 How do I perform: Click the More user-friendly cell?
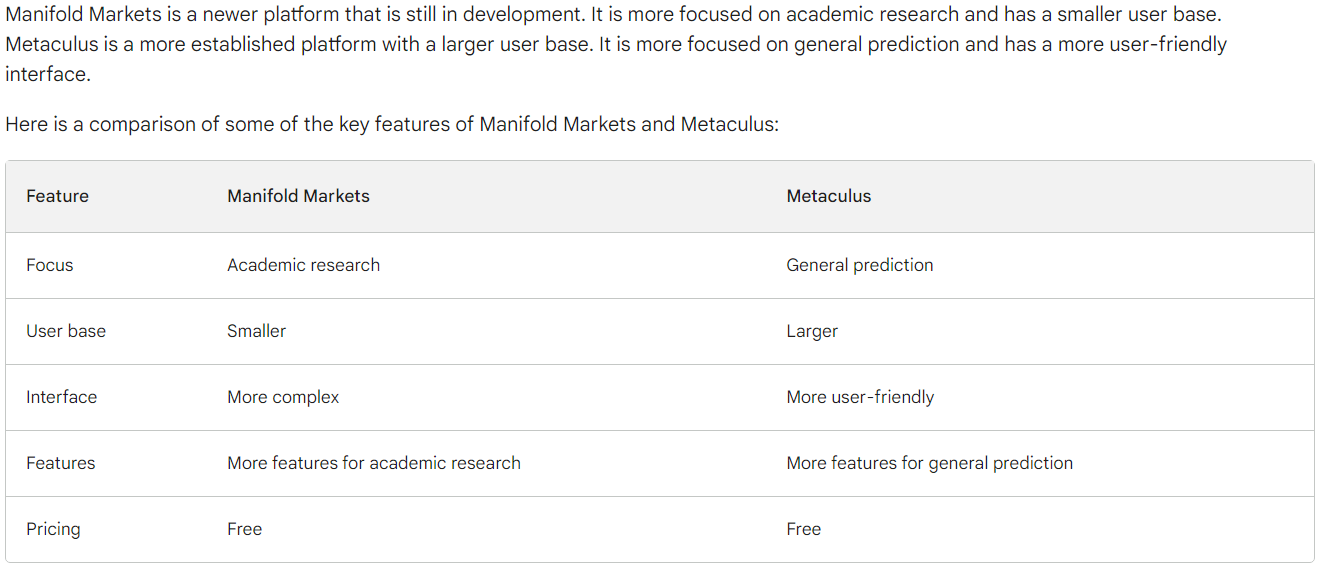click(860, 397)
